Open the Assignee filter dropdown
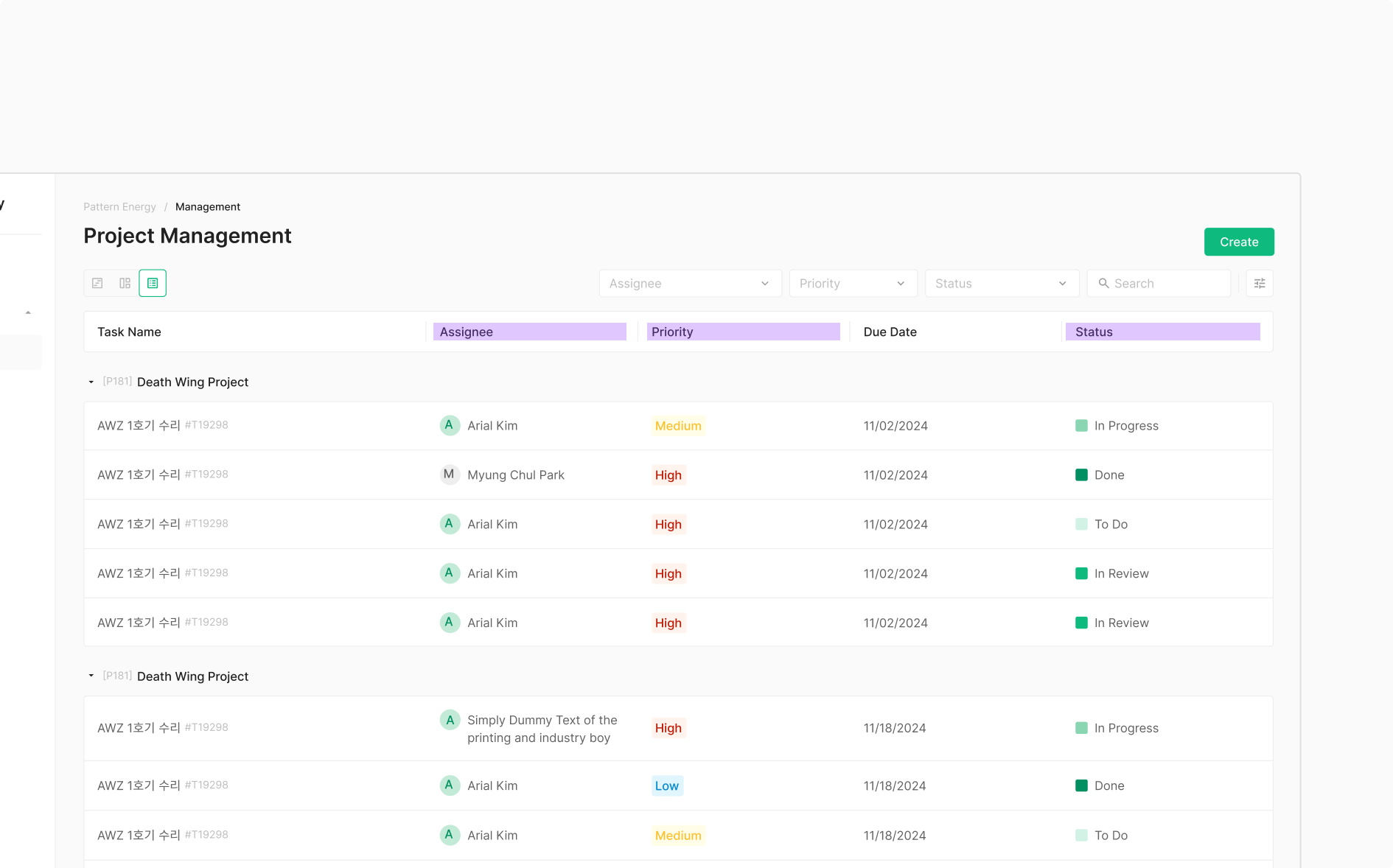 point(690,283)
